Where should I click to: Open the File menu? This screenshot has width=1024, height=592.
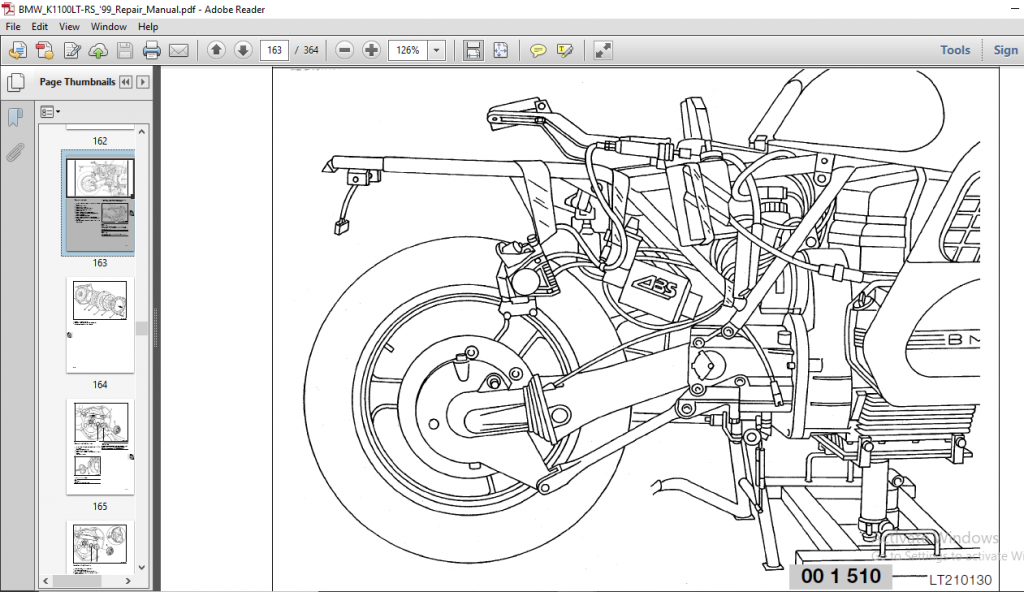tap(13, 27)
